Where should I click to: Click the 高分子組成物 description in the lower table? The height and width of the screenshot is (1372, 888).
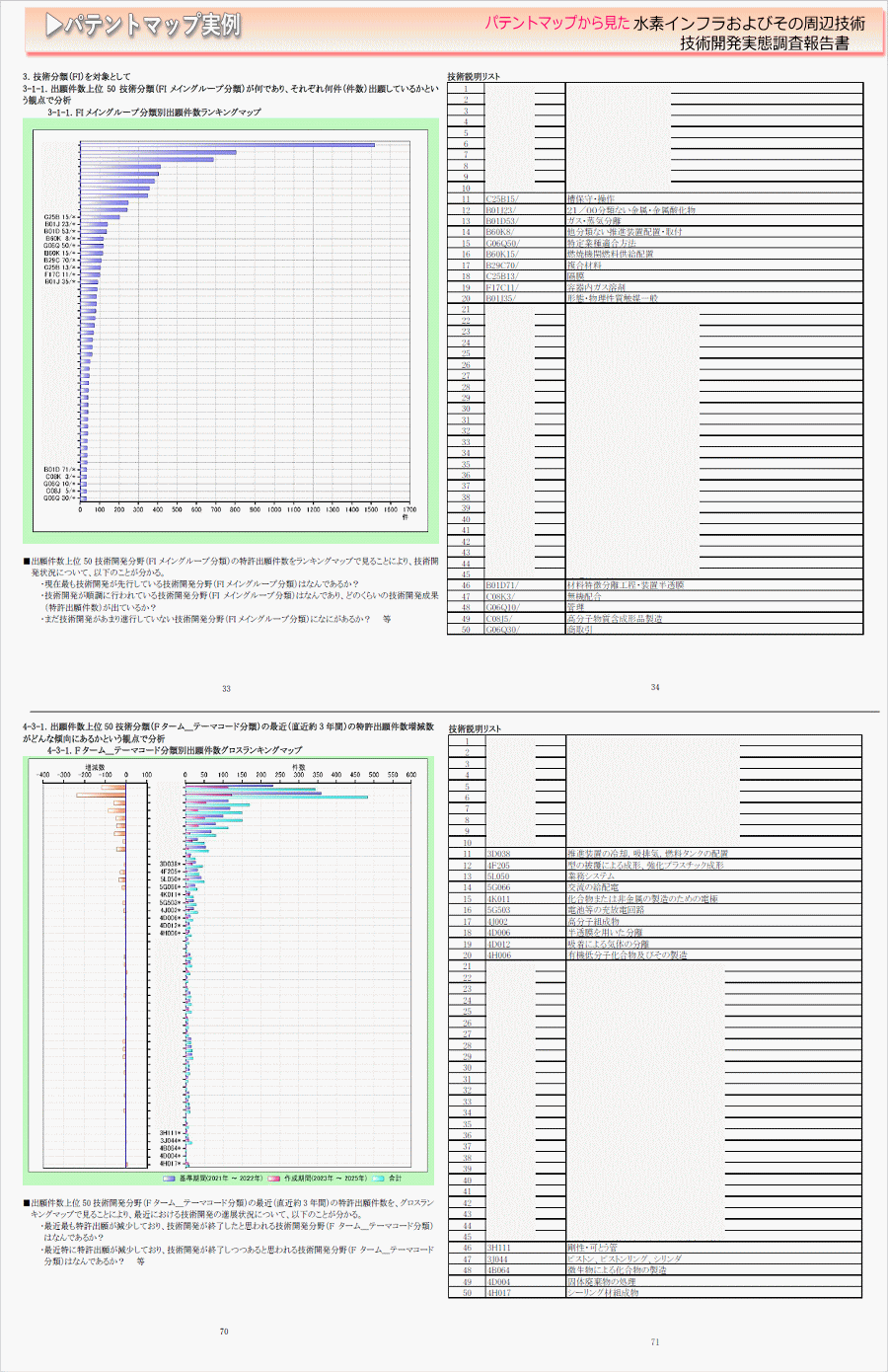[x=593, y=922]
